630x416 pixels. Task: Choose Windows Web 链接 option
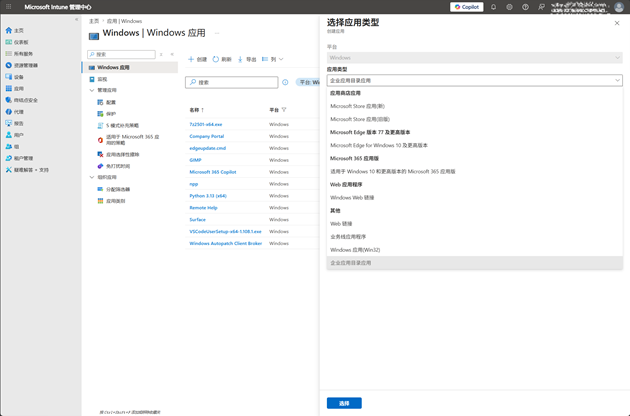pos(475,198)
